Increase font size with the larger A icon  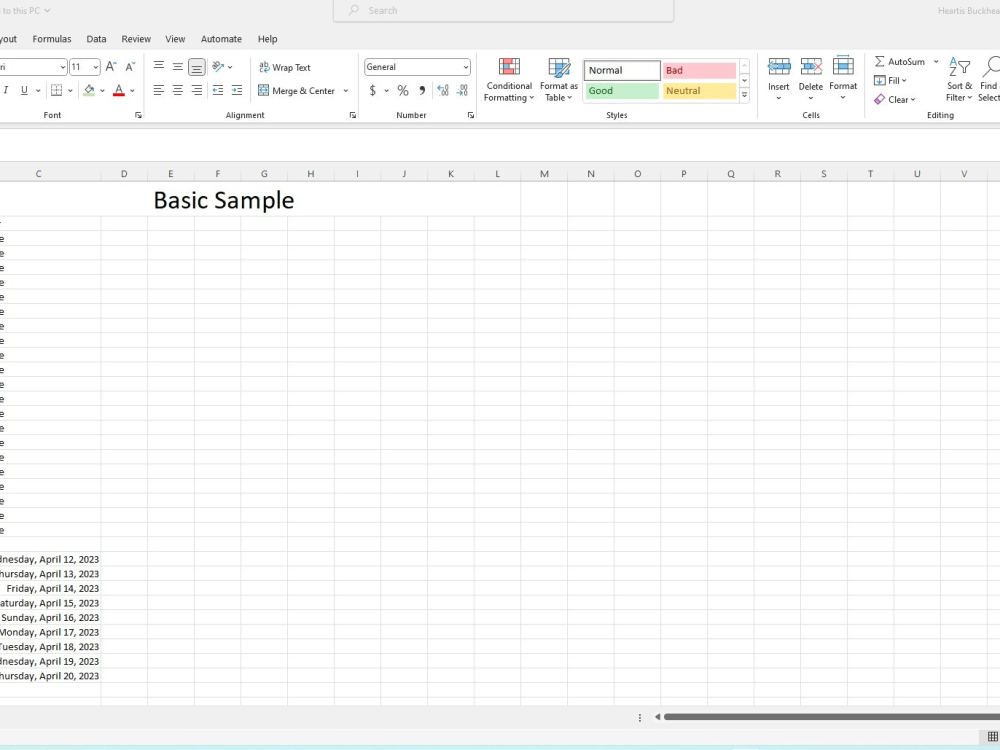(x=111, y=66)
